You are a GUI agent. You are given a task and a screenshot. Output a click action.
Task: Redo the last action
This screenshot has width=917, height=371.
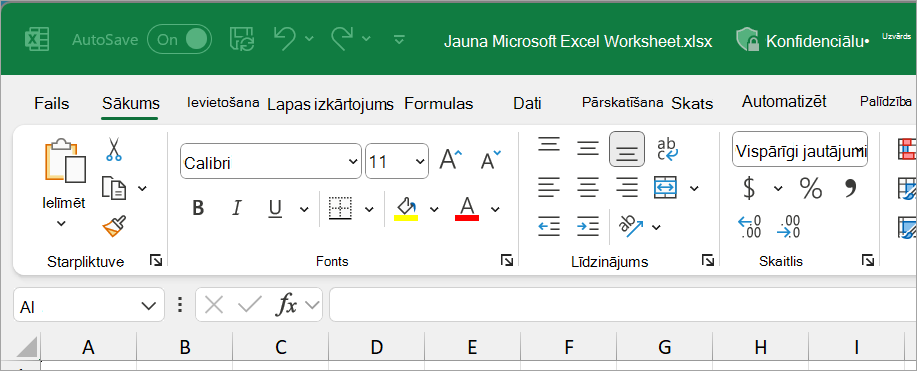[x=343, y=39]
